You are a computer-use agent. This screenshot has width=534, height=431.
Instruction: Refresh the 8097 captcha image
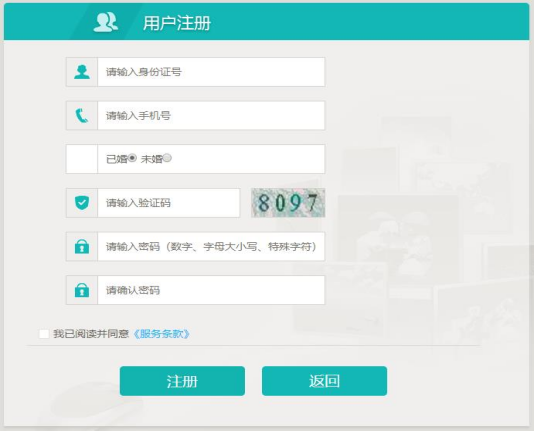[288, 203]
